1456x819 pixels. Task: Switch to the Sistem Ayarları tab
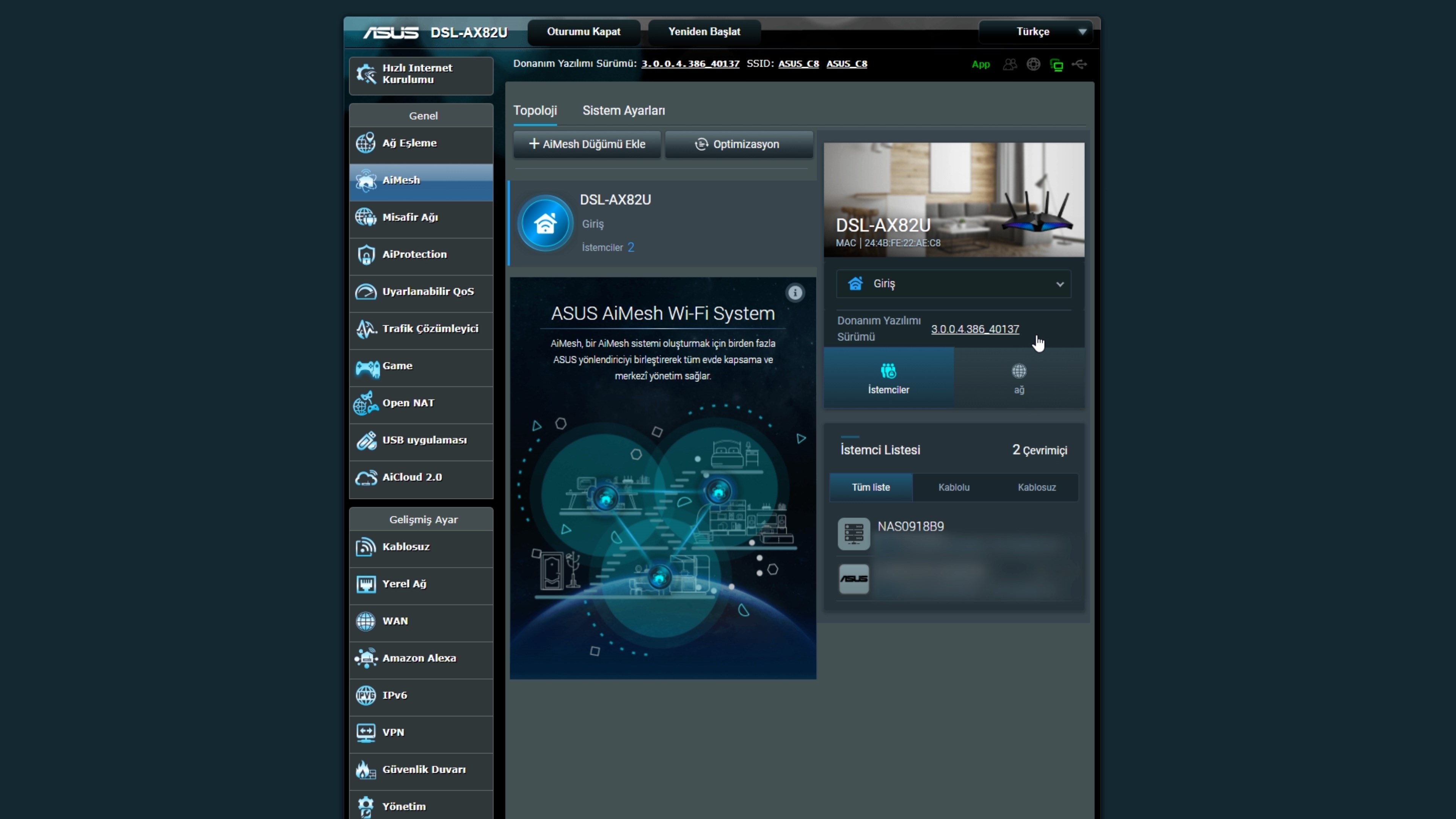coord(623,111)
